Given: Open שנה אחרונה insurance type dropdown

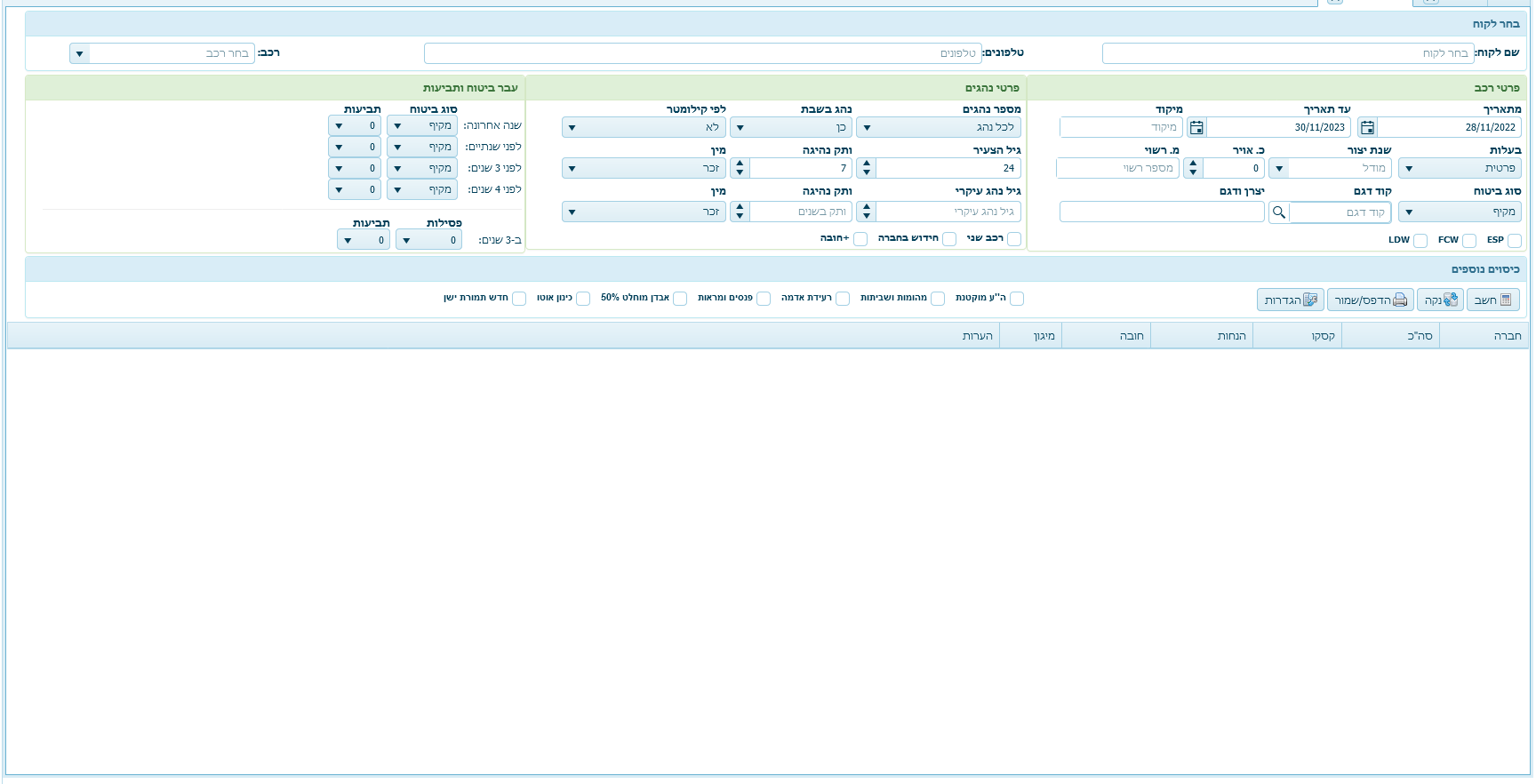Looking at the screenshot, I should click(422, 126).
